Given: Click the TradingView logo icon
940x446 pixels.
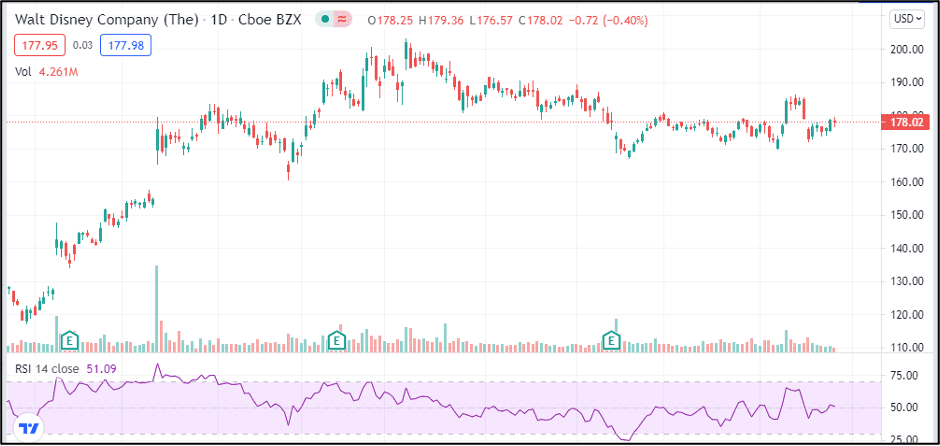Looking at the screenshot, I should tap(28, 428).
